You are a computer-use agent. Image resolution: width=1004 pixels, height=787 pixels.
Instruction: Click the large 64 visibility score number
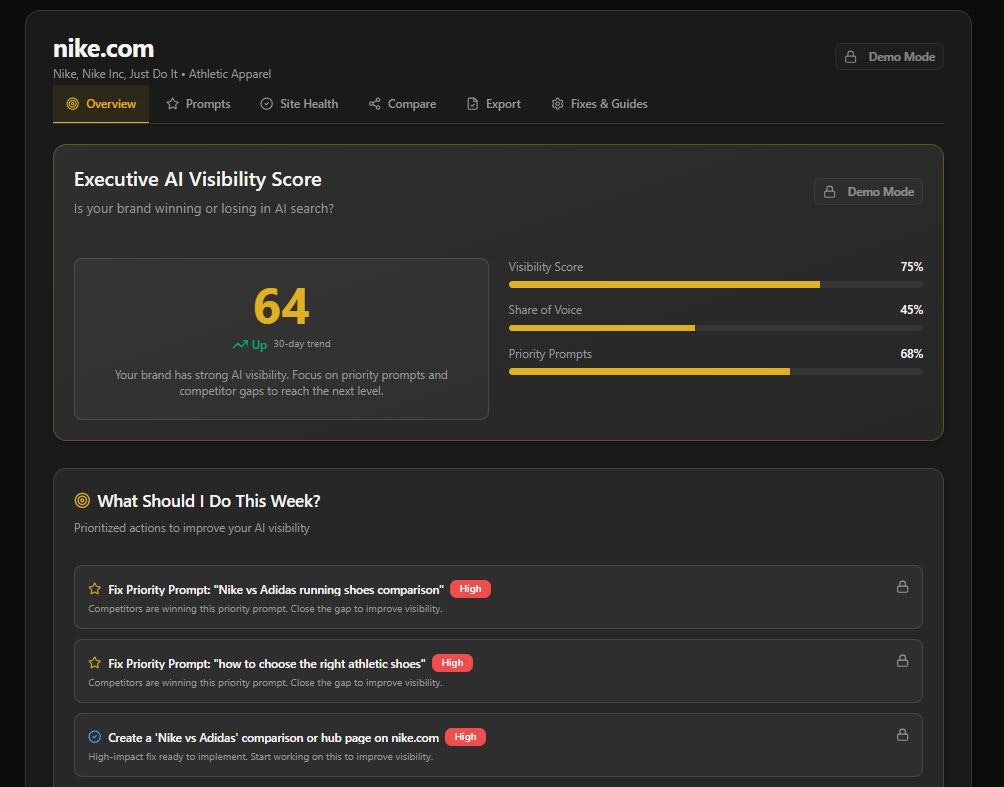pos(281,306)
